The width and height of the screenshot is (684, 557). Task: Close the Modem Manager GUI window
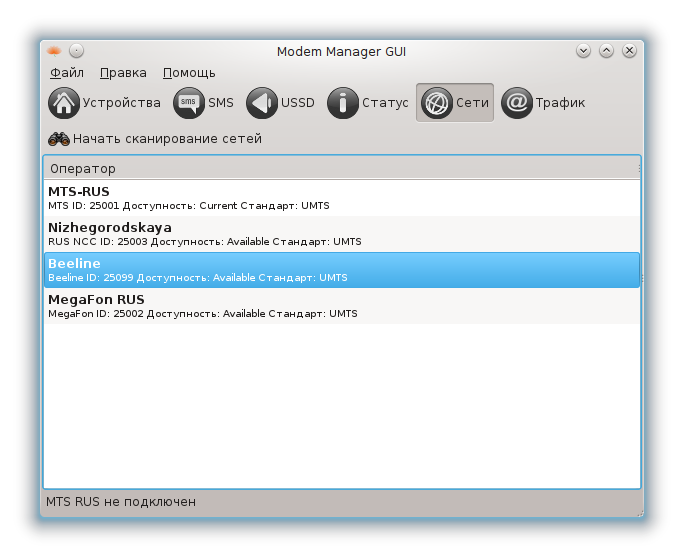[x=629, y=51]
